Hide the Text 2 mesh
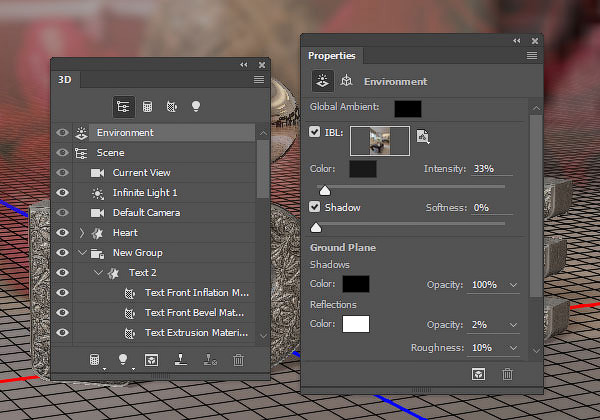Image resolution: width=600 pixels, height=420 pixels. coord(62,272)
